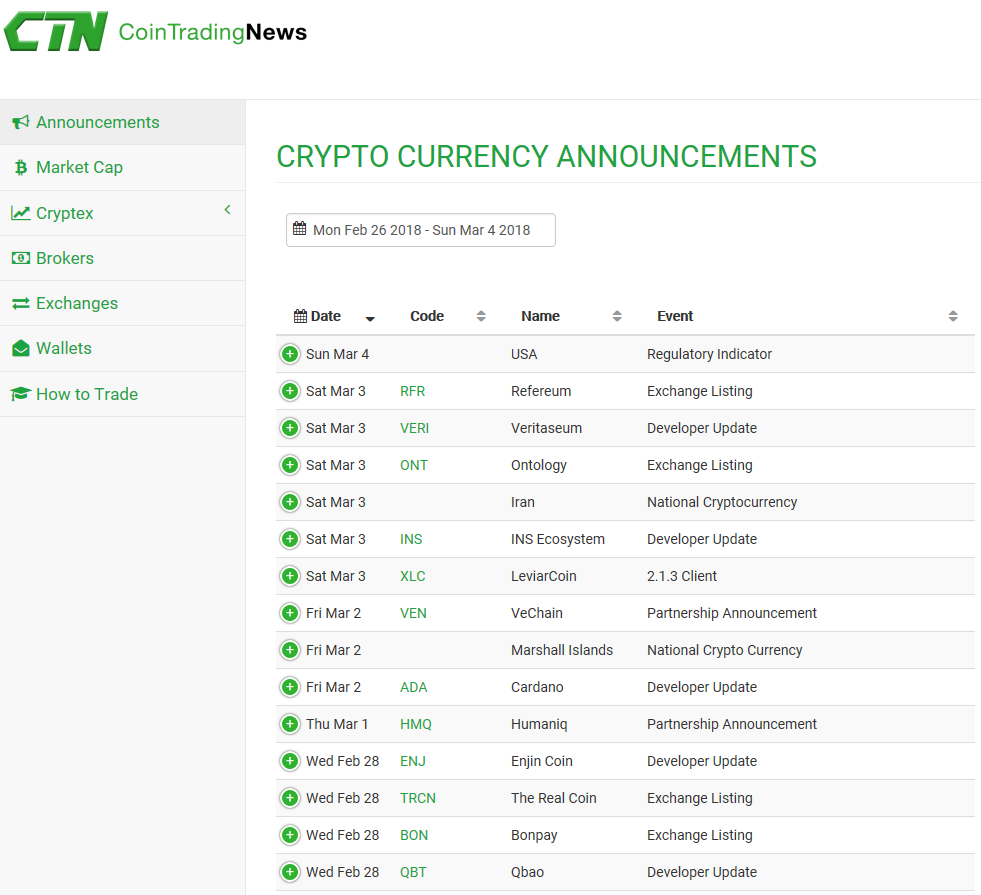Click the Wallets envelope icon
This screenshot has height=895, width=981.
[21, 348]
